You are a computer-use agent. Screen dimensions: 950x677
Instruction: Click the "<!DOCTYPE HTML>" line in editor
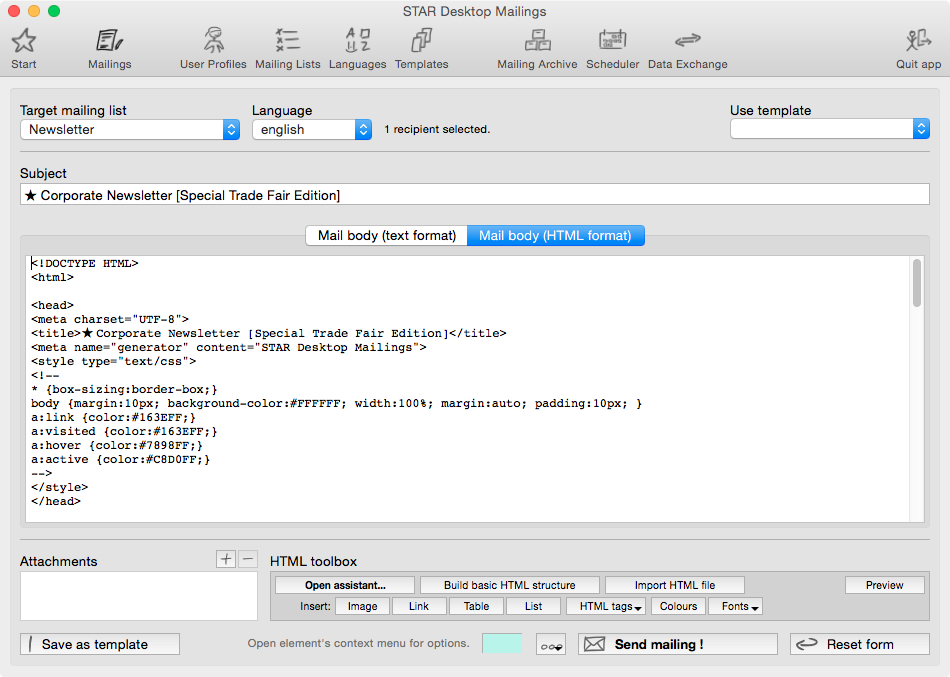(x=85, y=264)
